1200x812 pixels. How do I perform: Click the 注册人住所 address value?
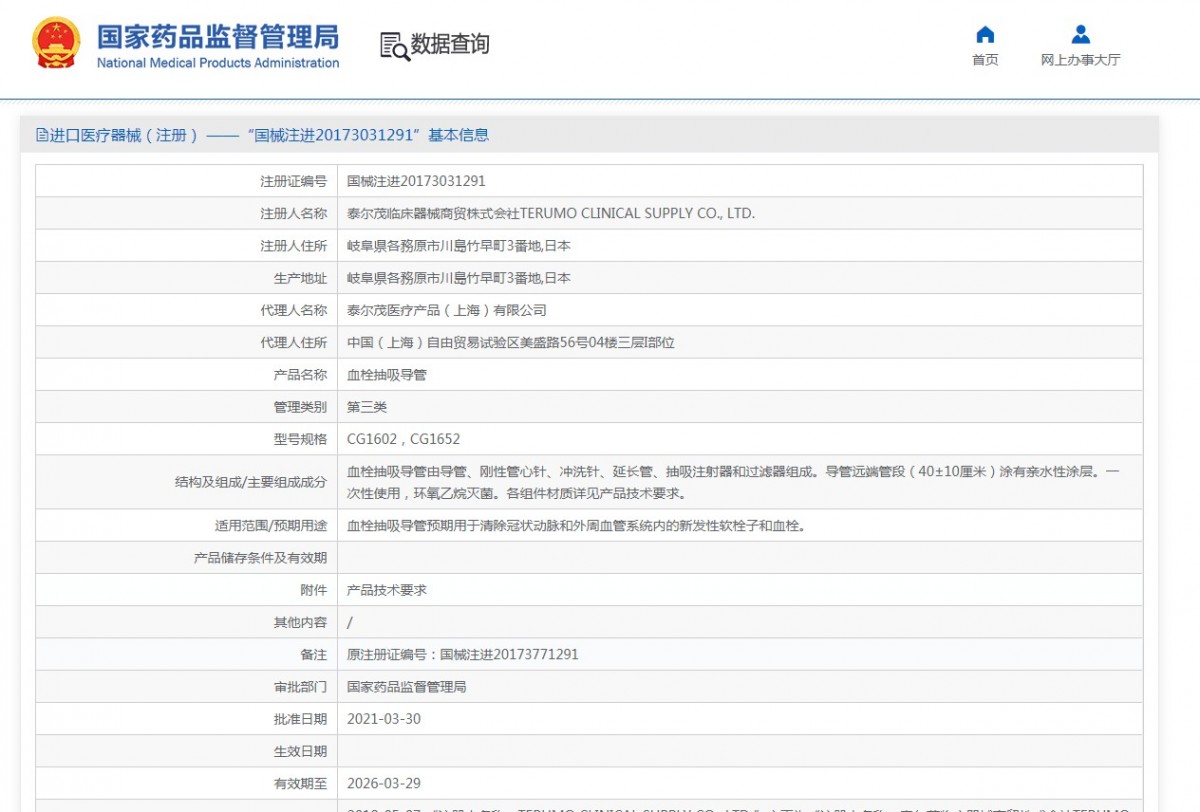(459, 246)
